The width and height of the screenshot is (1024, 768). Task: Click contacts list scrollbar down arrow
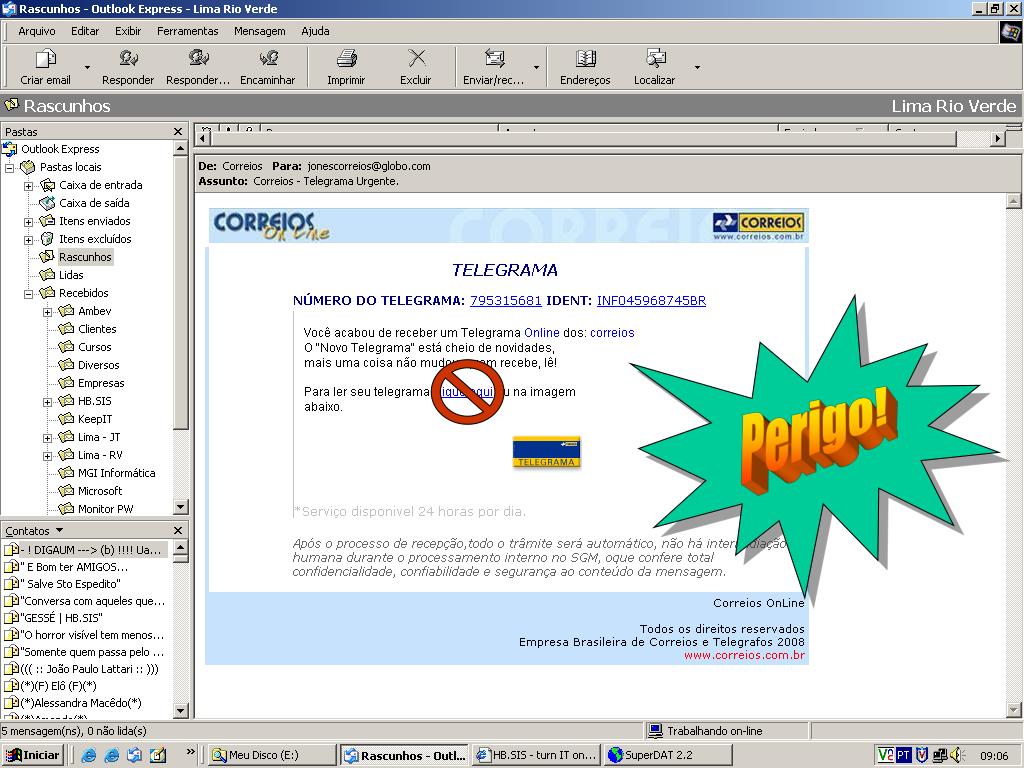click(x=181, y=711)
